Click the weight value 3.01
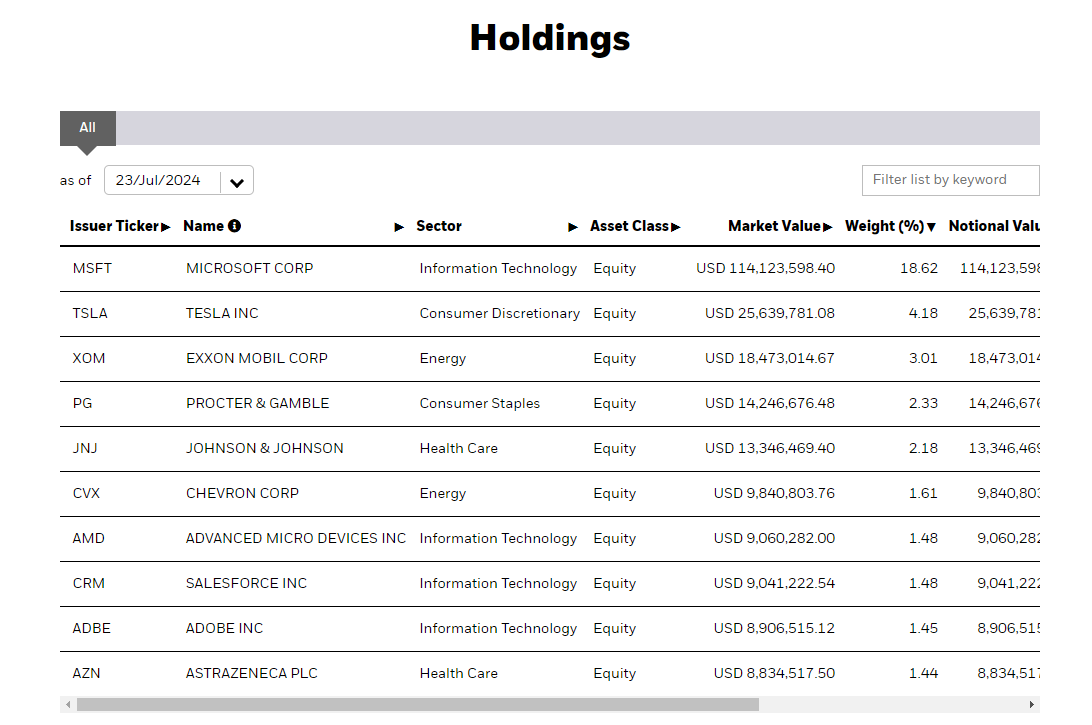The image size is (1092, 725). (x=923, y=359)
